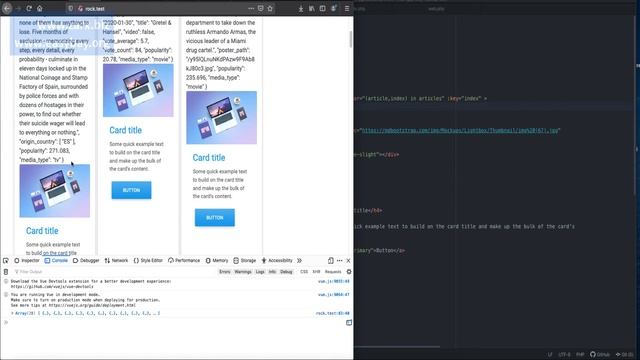Image resolution: width=640 pixels, height=360 pixels.
Task: Toggle Requests filter in console
Action: click(x=333, y=271)
